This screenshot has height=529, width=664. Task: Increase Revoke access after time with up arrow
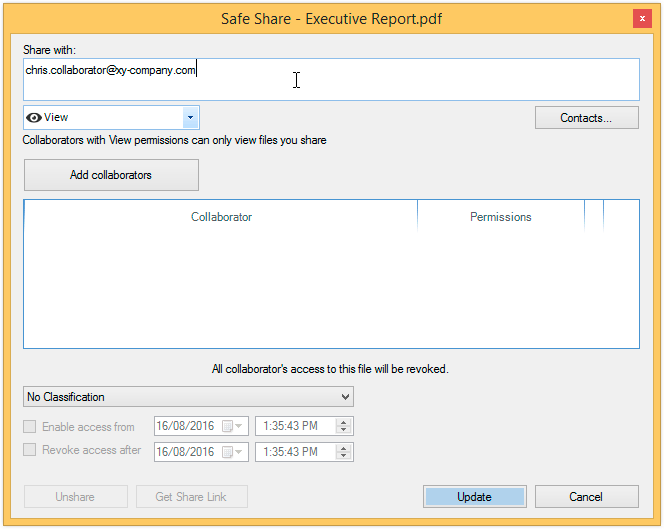coord(343,449)
